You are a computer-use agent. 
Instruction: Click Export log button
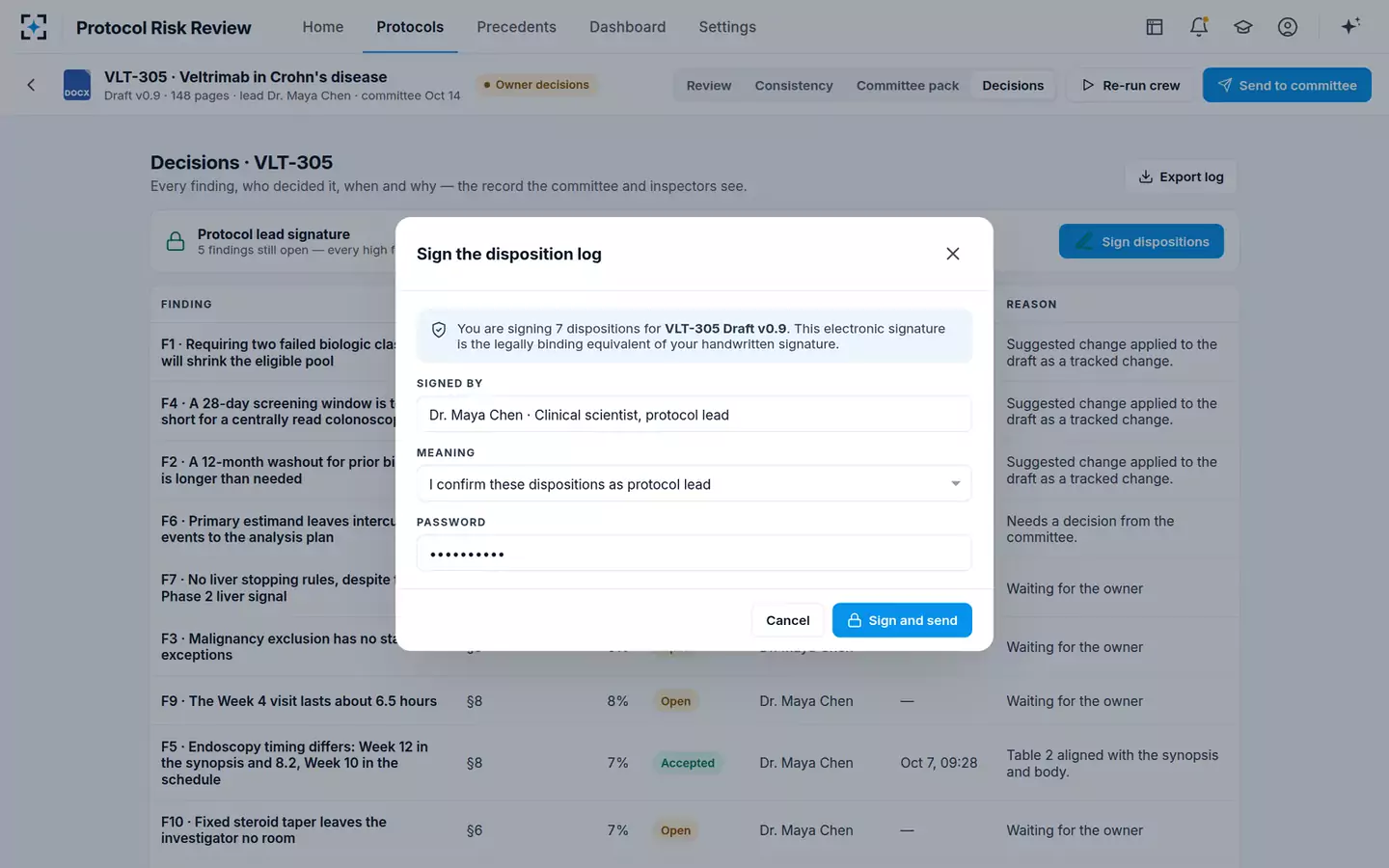1181,176
